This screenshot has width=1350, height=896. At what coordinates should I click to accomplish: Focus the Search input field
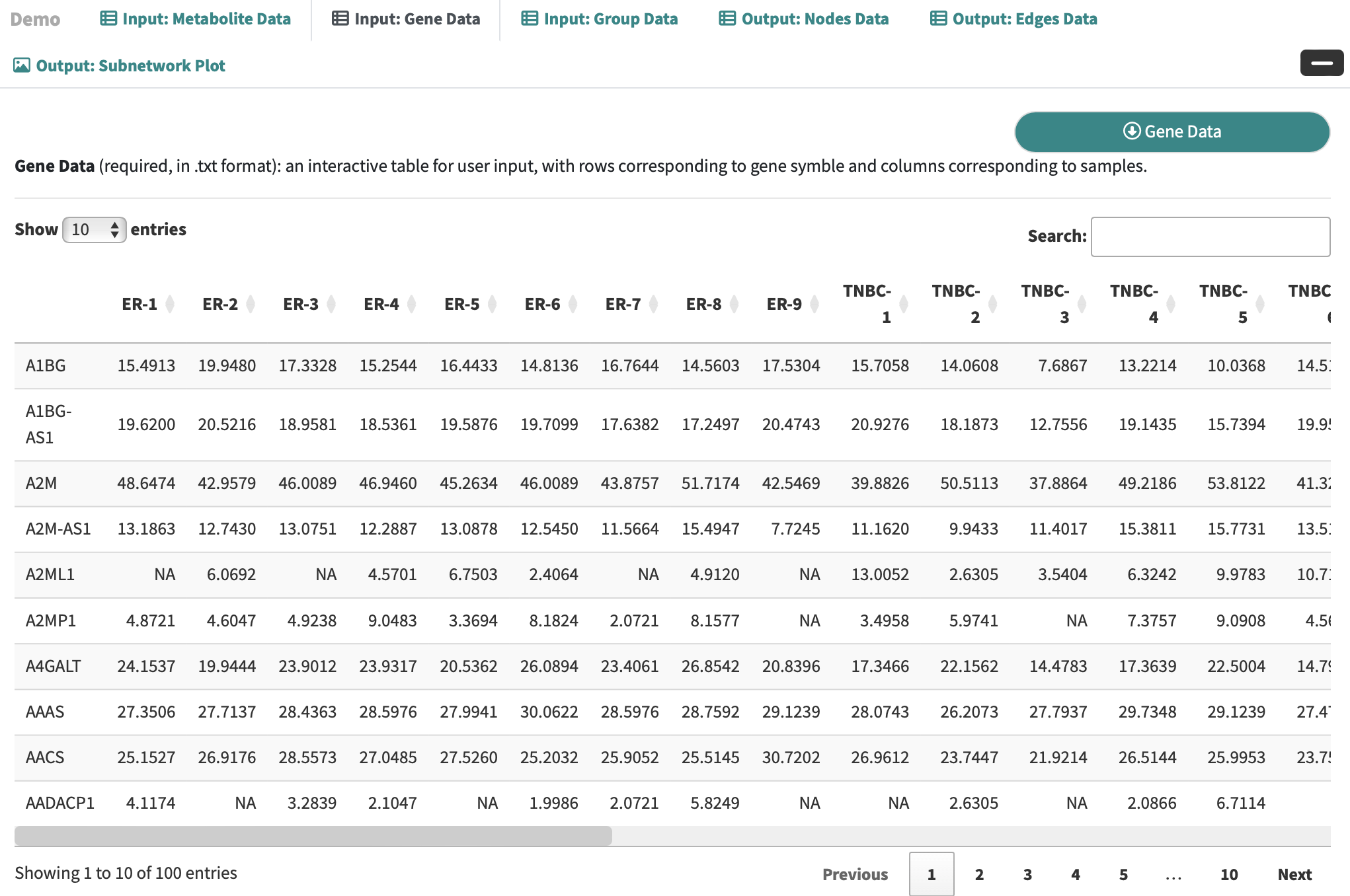[1210, 237]
